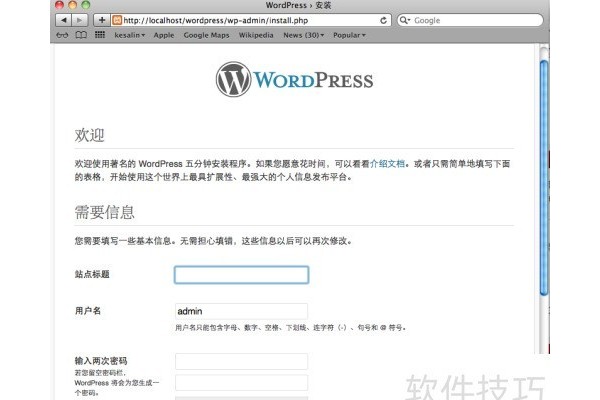Add bookmark with the plus button

point(101,20)
